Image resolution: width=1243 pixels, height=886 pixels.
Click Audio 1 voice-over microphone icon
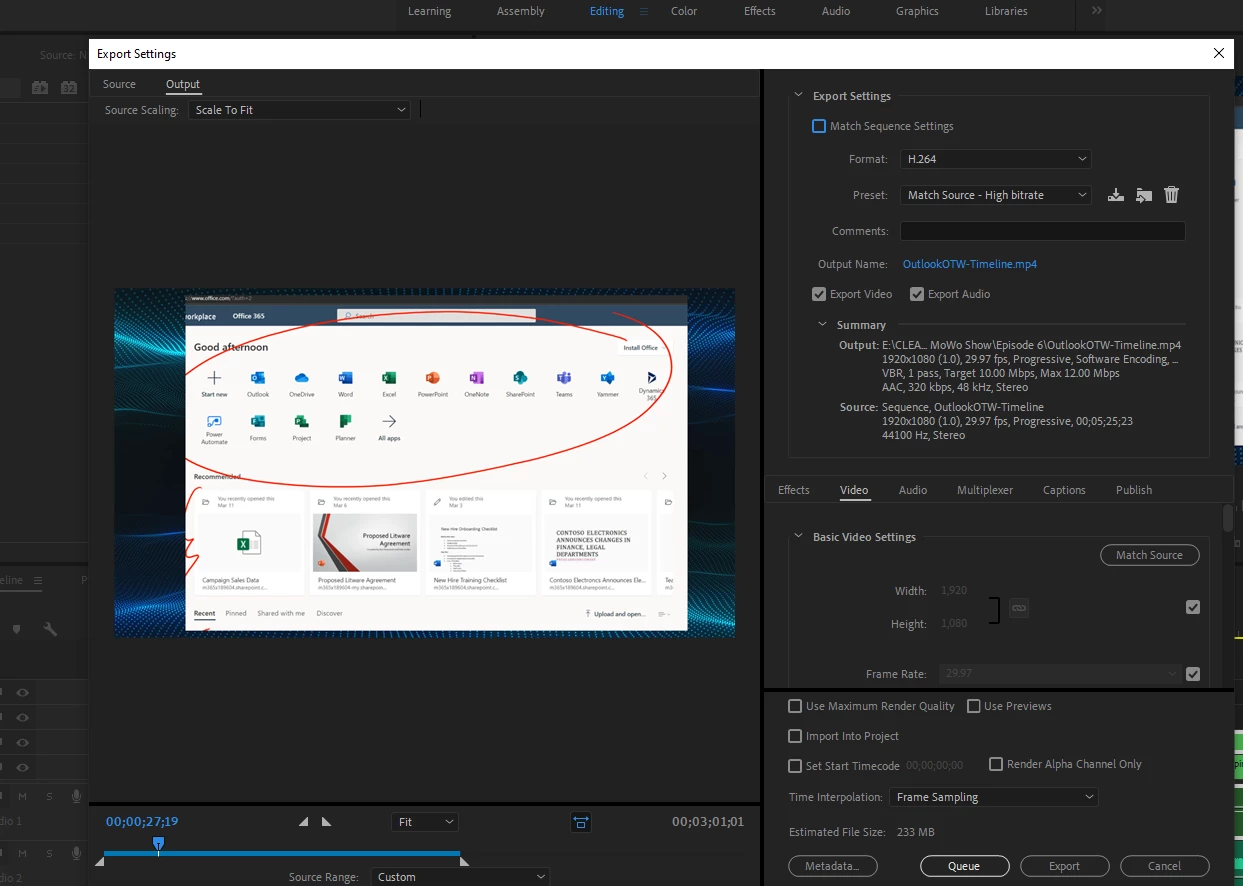coord(76,796)
